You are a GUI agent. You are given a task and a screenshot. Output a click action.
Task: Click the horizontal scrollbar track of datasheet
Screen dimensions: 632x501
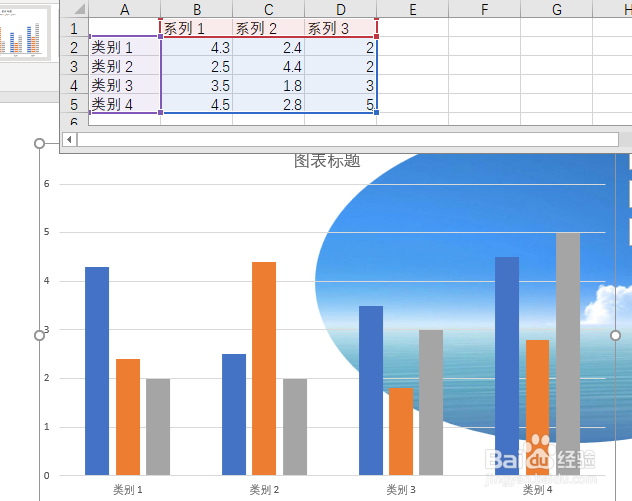[x=348, y=139]
